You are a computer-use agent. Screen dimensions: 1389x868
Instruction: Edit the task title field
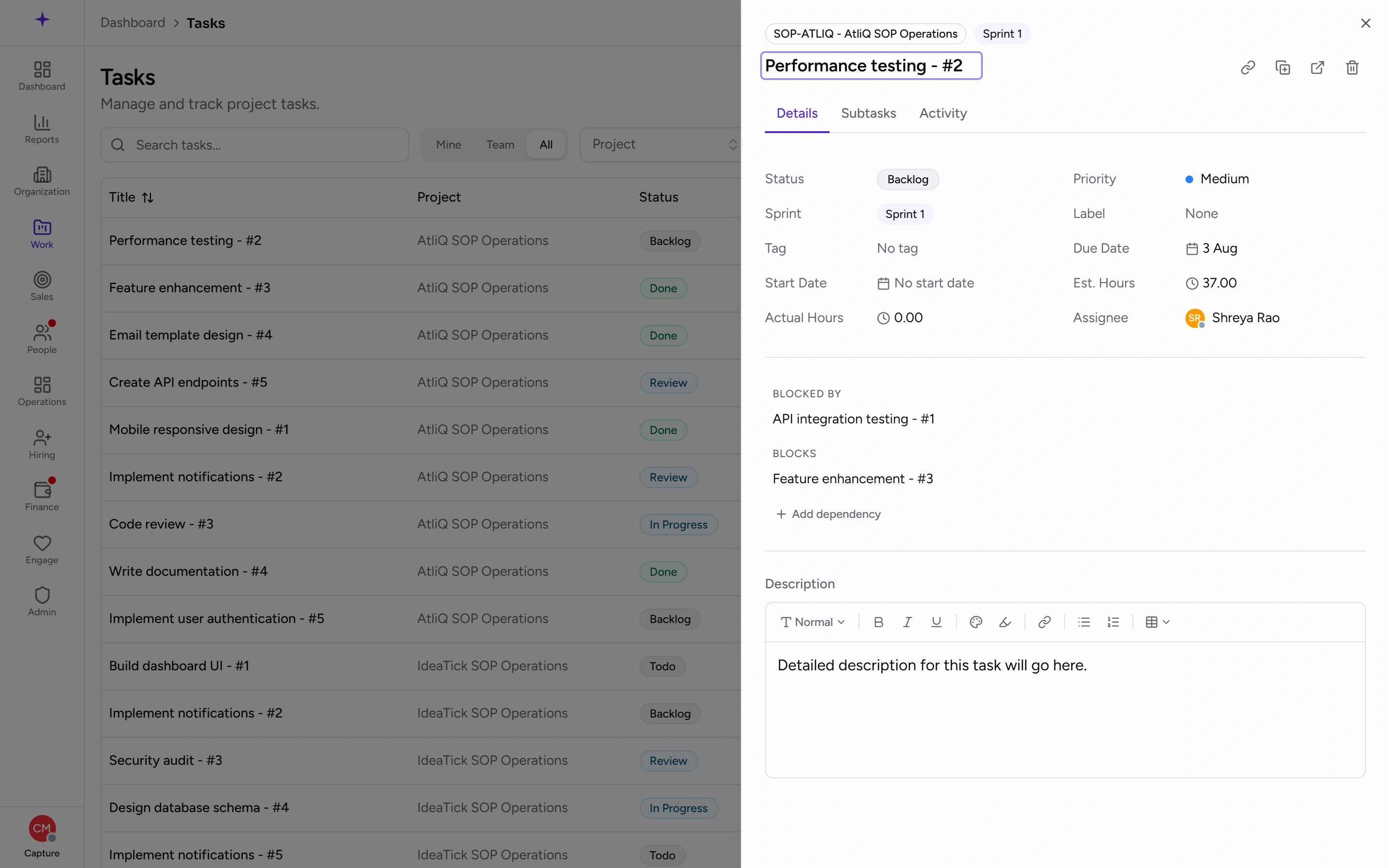tap(872, 66)
